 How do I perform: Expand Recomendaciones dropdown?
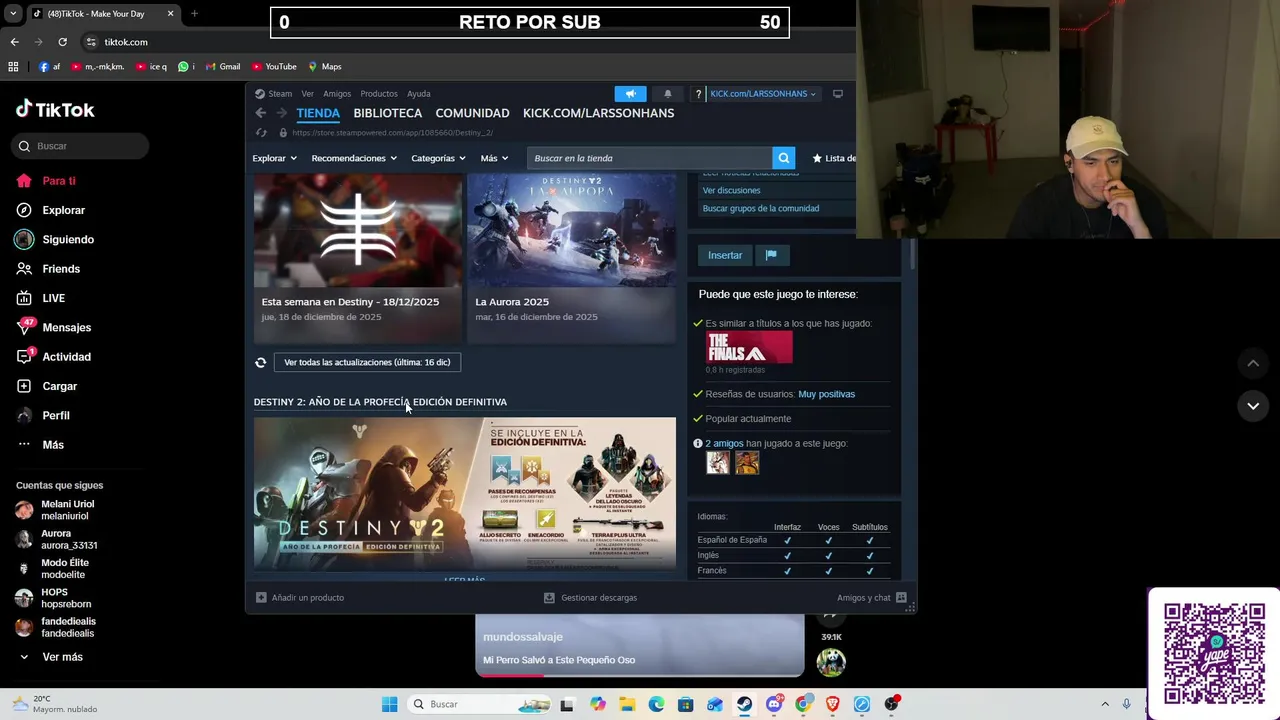[x=354, y=158]
